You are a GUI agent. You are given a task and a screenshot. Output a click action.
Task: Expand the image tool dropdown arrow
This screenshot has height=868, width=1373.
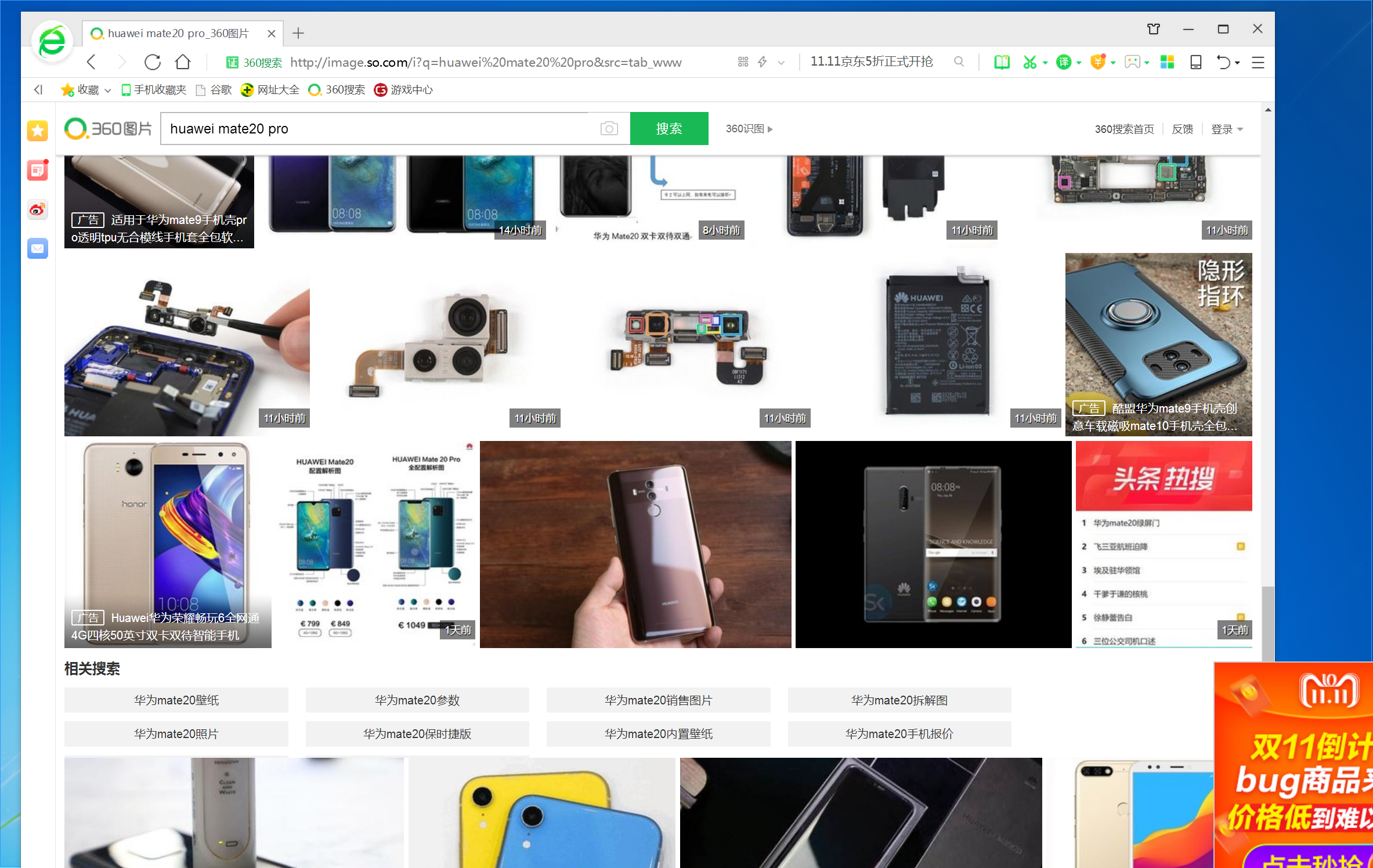point(1147,63)
